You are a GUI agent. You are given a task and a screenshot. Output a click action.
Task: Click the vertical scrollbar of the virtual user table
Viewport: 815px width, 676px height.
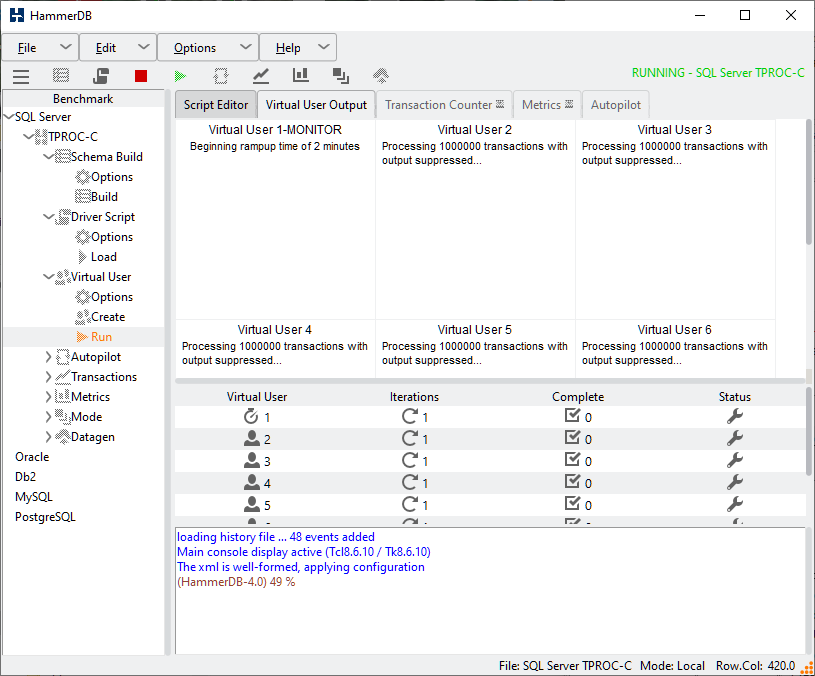point(809,431)
